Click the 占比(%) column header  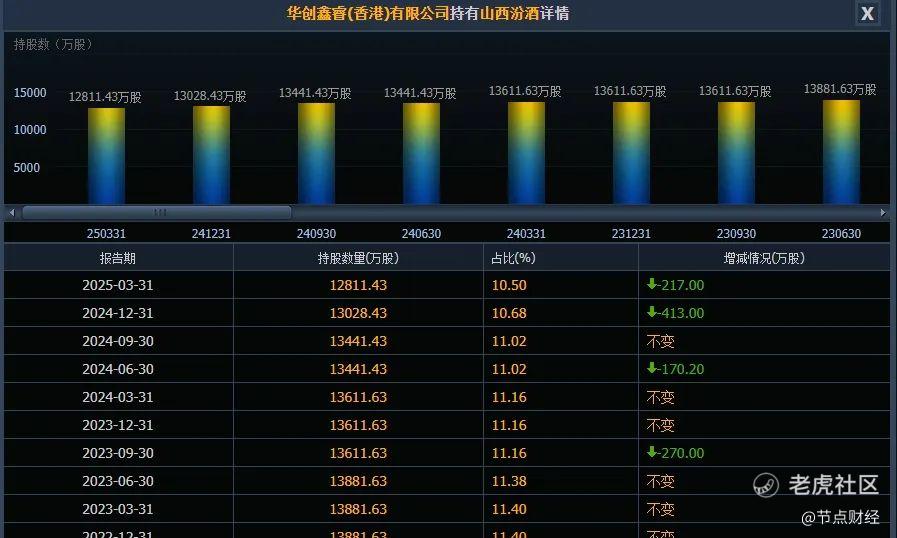pyautogui.click(x=561, y=258)
